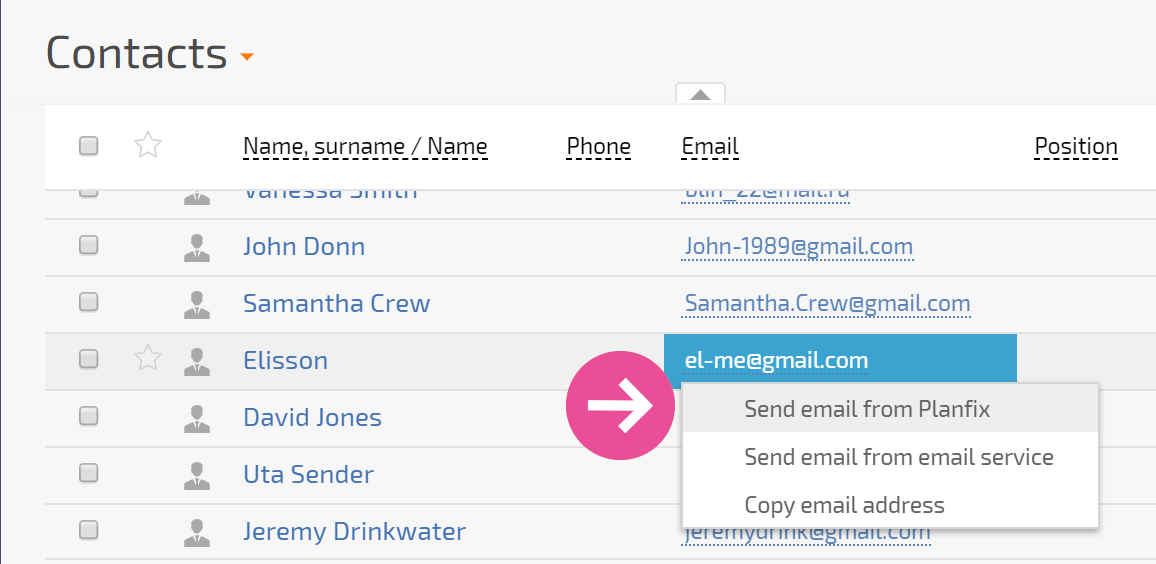
Task: Click the John-1989@gmail.com email address
Action: (798, 246)
